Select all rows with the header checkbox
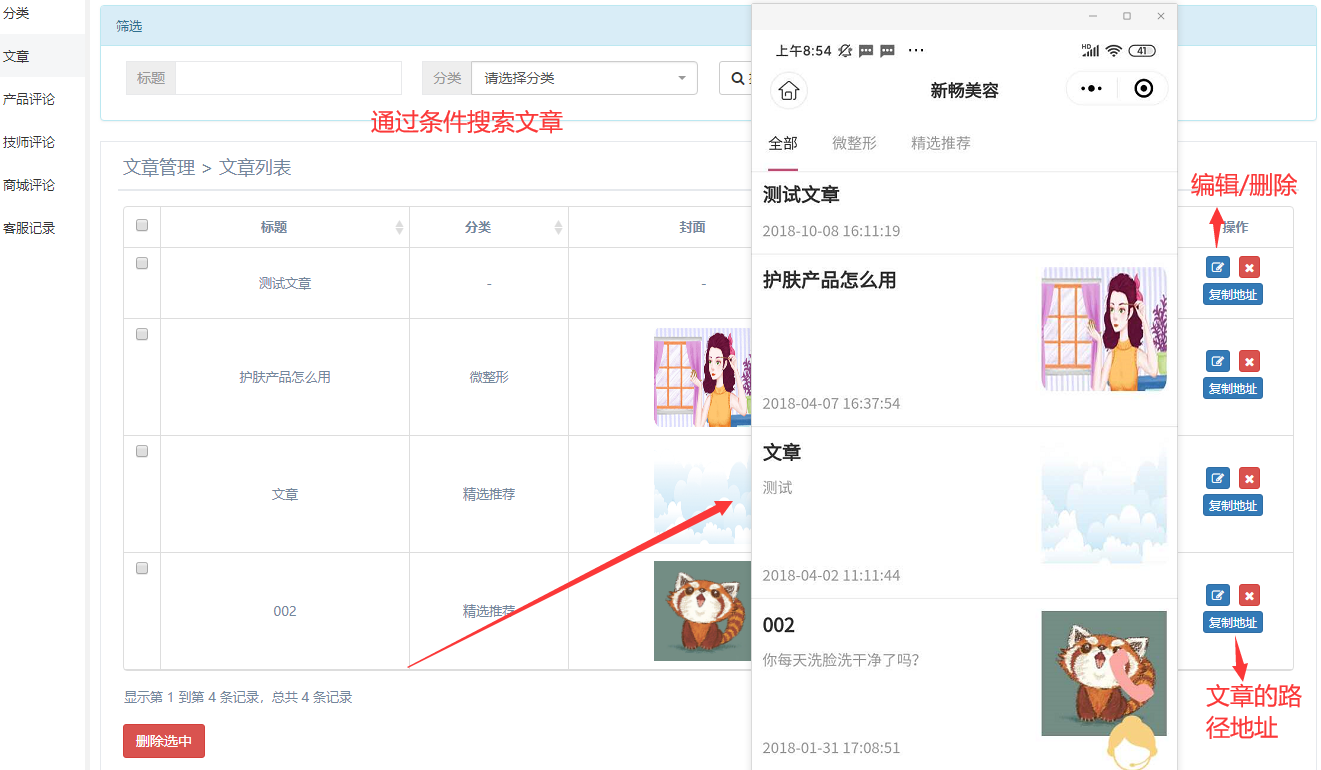This screenshot has height=770, width=1321. click(x=142, y=226)
